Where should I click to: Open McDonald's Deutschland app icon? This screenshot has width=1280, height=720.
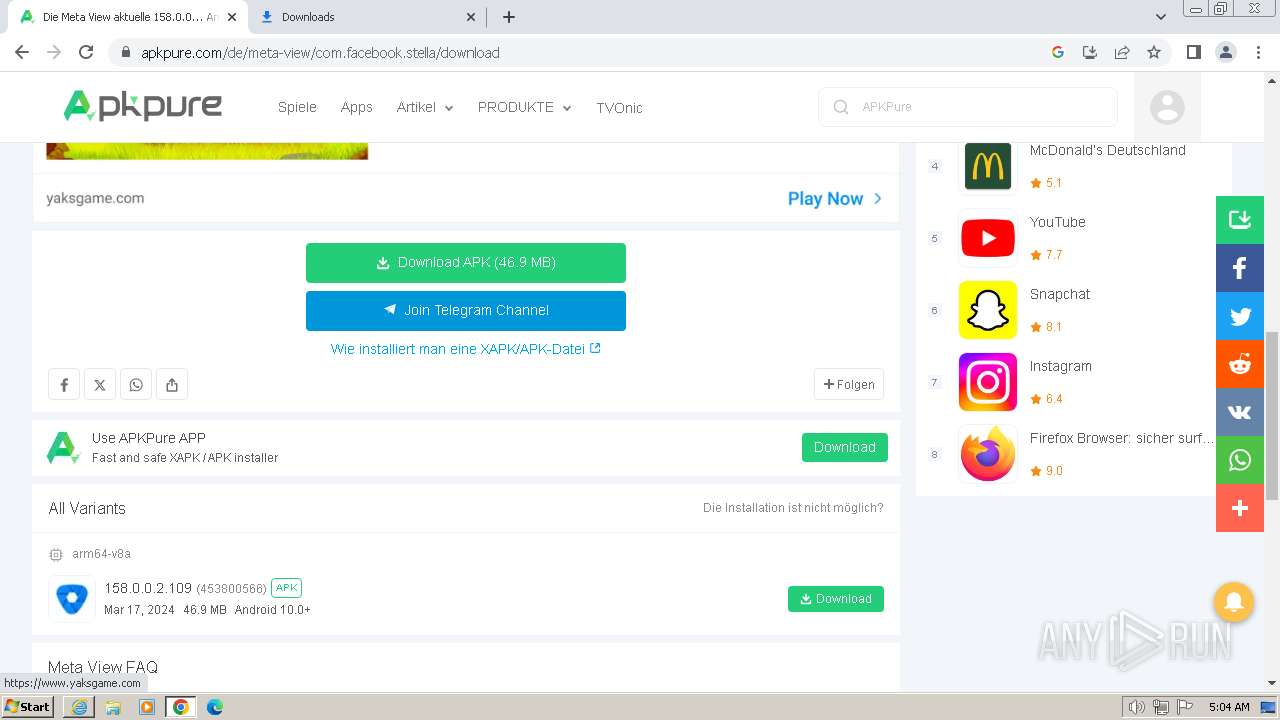click(x=988, y=166)
